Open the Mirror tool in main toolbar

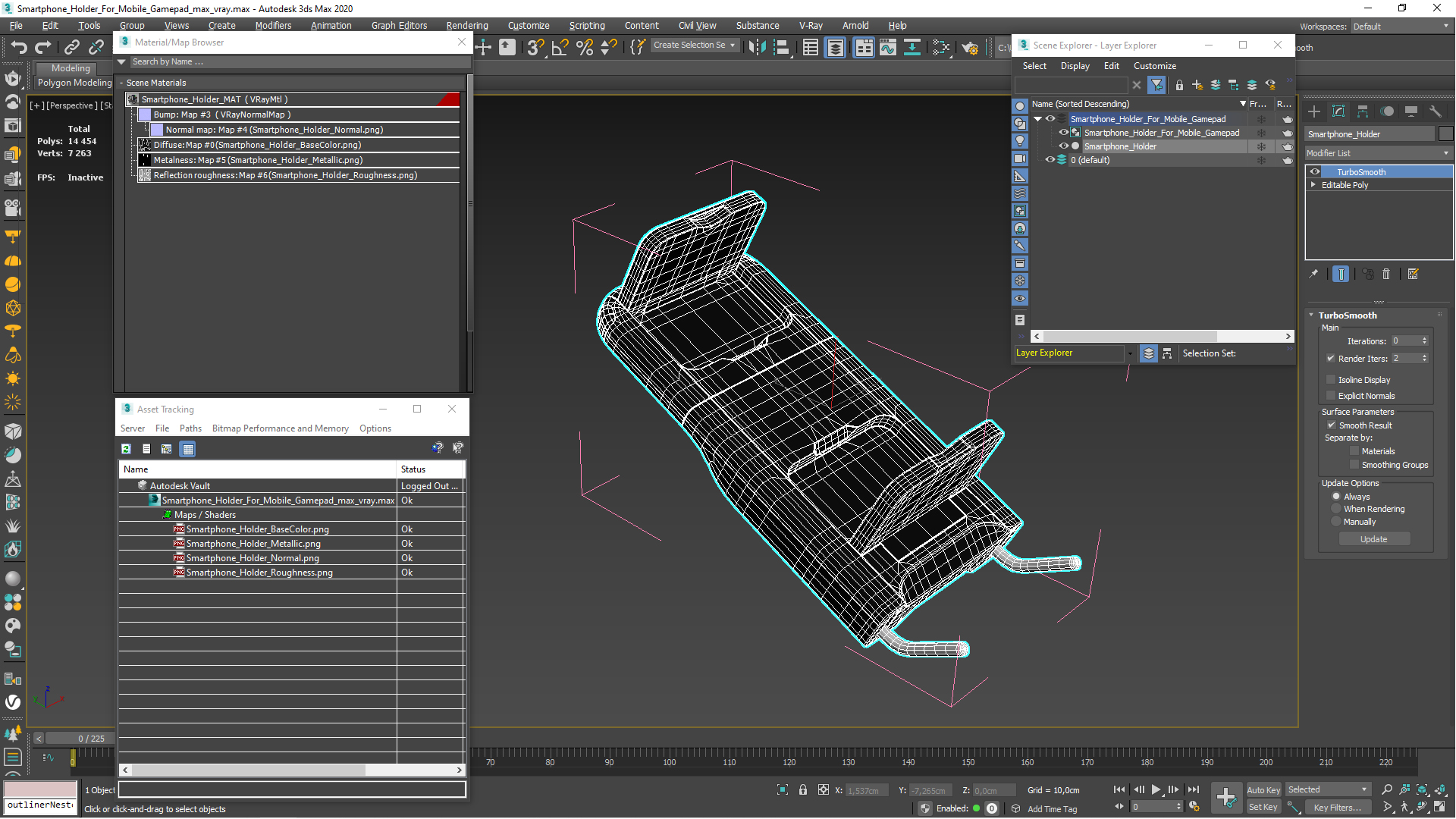click(757, 48)
